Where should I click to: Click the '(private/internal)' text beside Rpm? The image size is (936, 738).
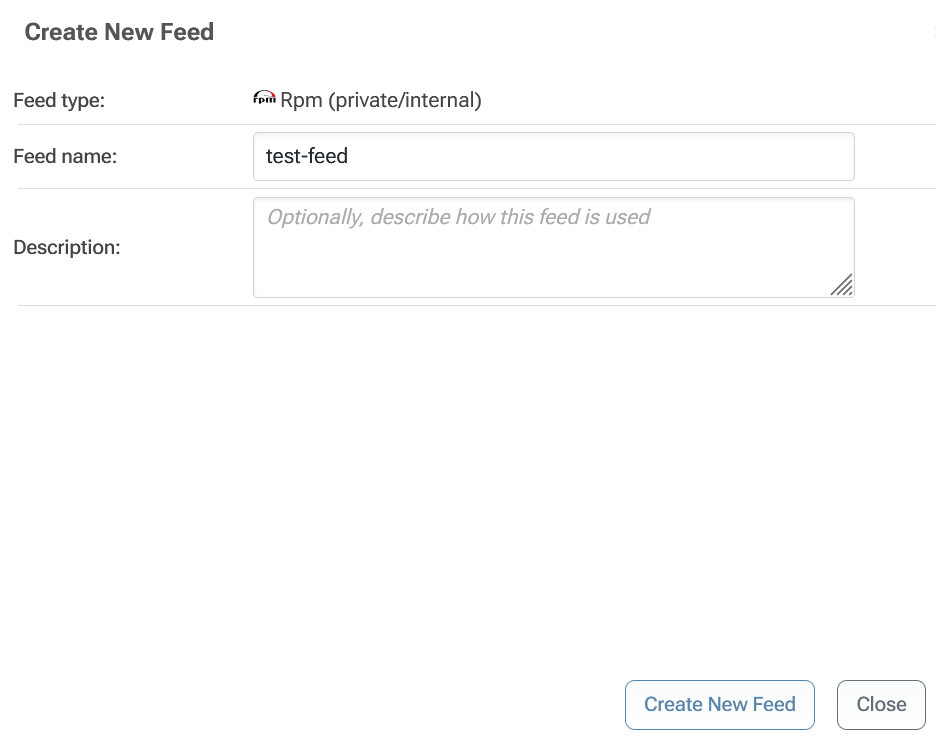coord(405,100)
